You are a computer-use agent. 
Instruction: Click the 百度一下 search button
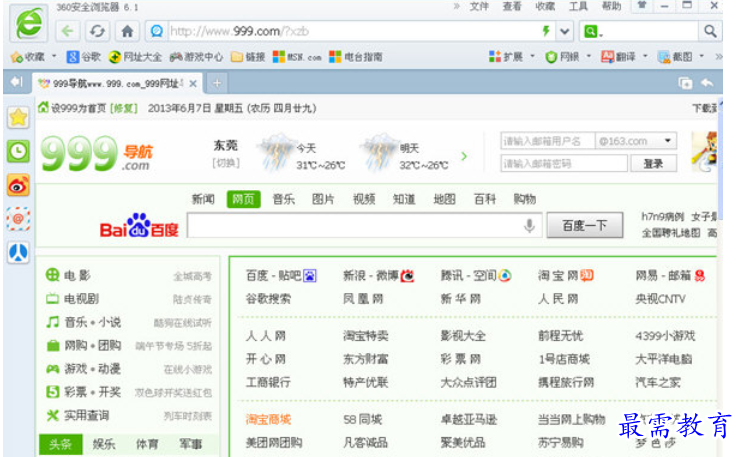[x=585, y=226]
